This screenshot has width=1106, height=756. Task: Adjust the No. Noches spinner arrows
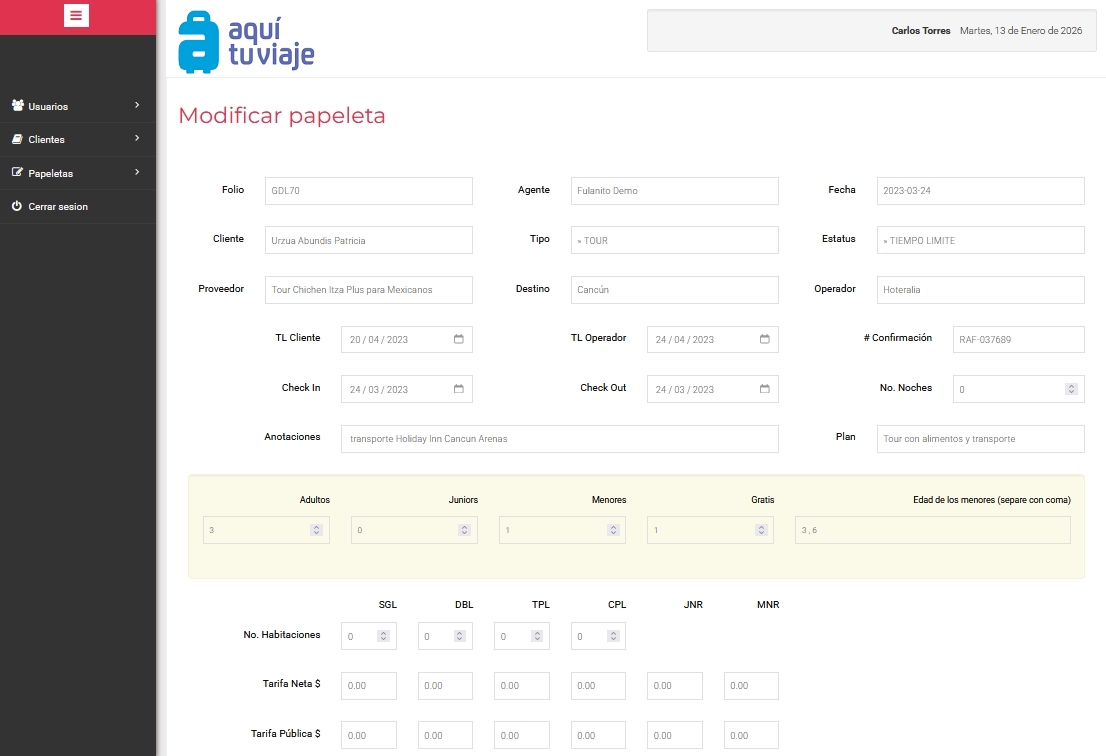tap(1071, 389)
